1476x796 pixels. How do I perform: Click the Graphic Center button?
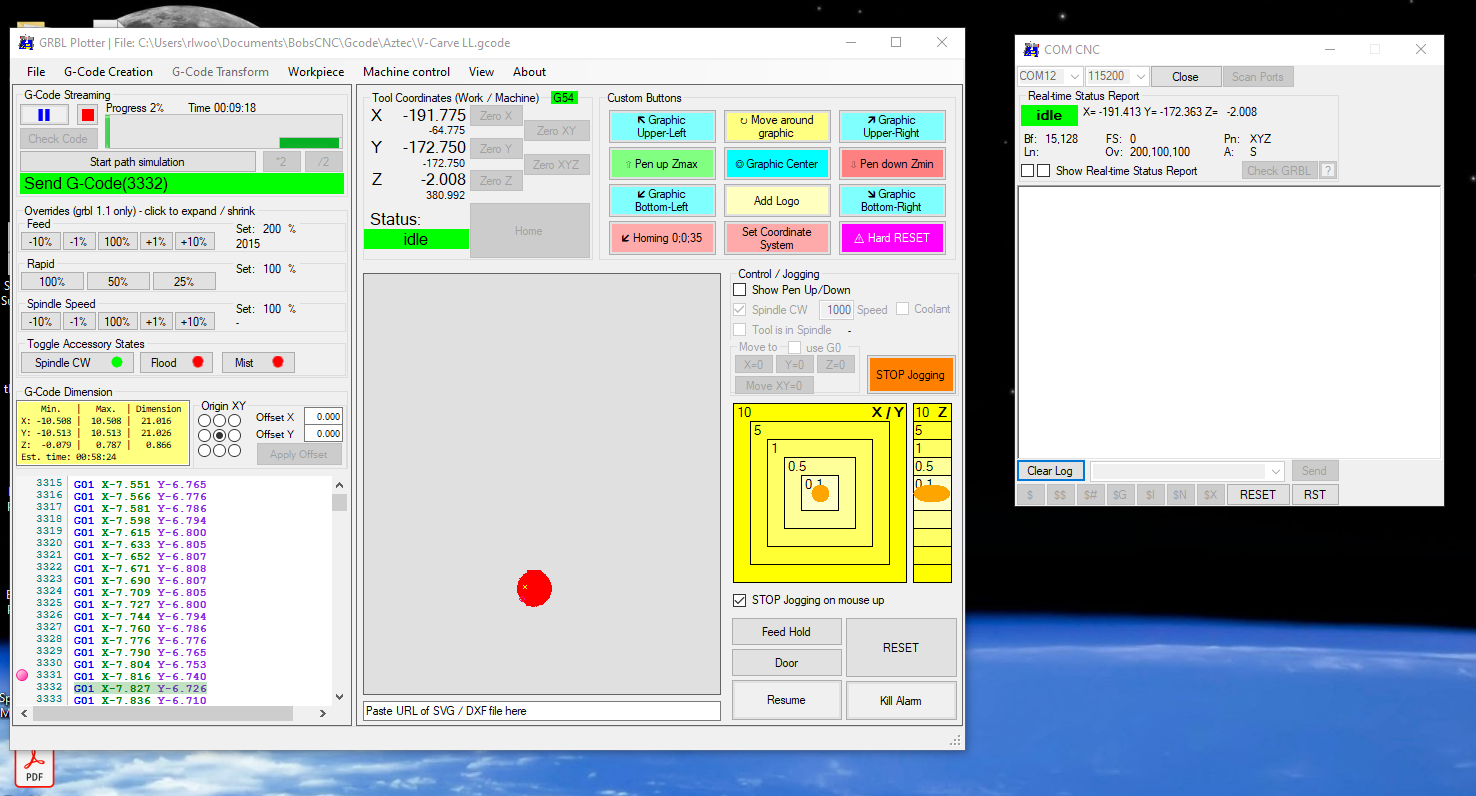tap(776, 164)
